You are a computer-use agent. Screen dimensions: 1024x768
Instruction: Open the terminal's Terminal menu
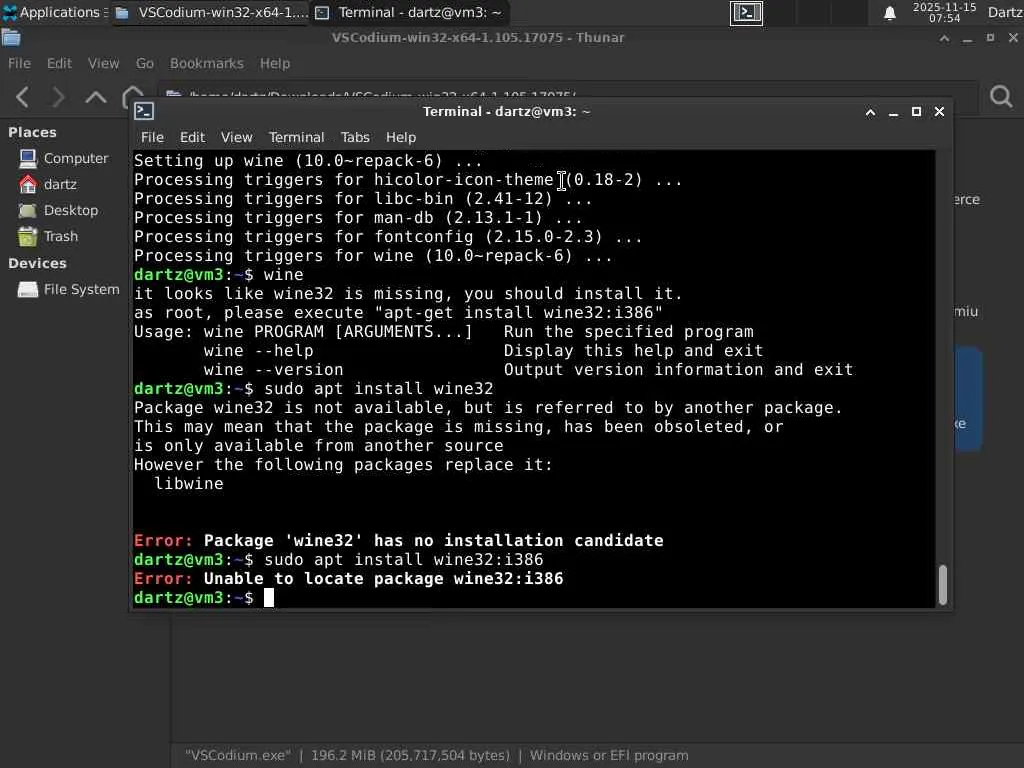296,137
